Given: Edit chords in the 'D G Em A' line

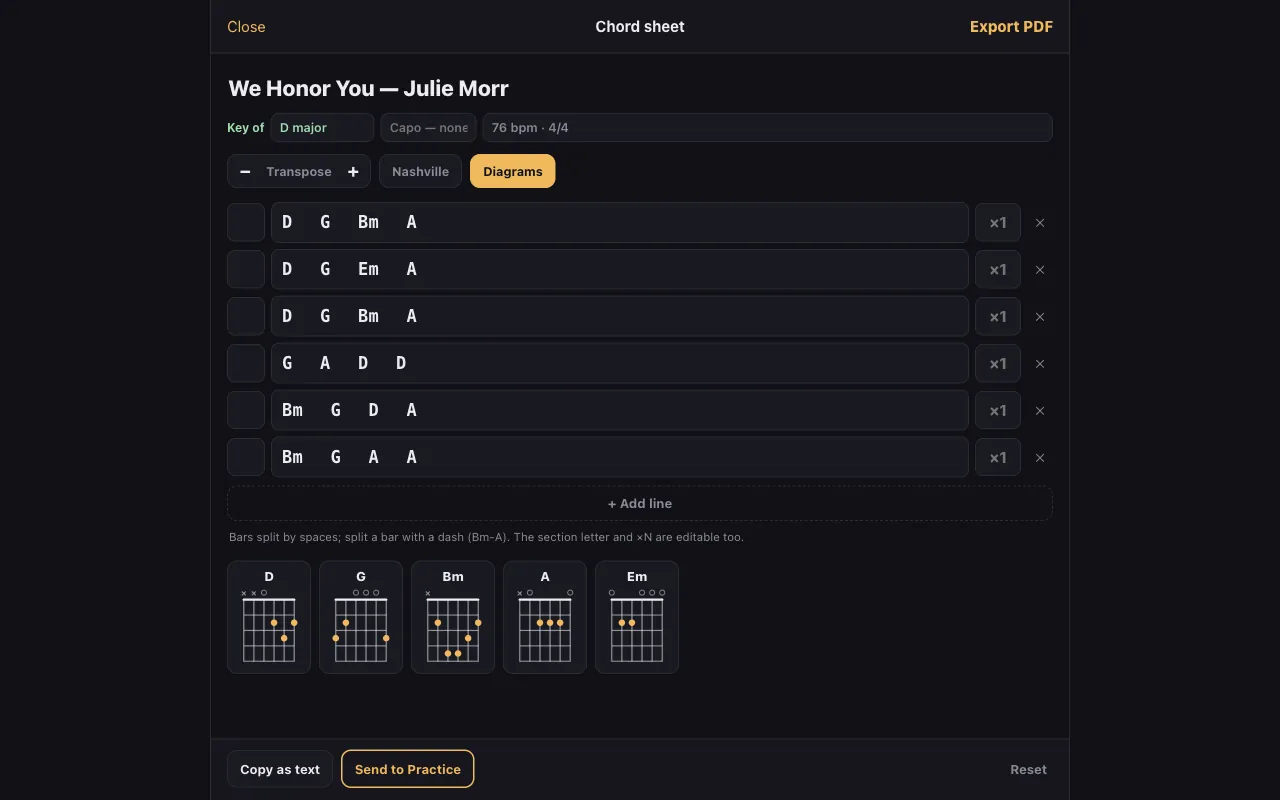Looking at the screenshot, I should click(x=620, y=270).
